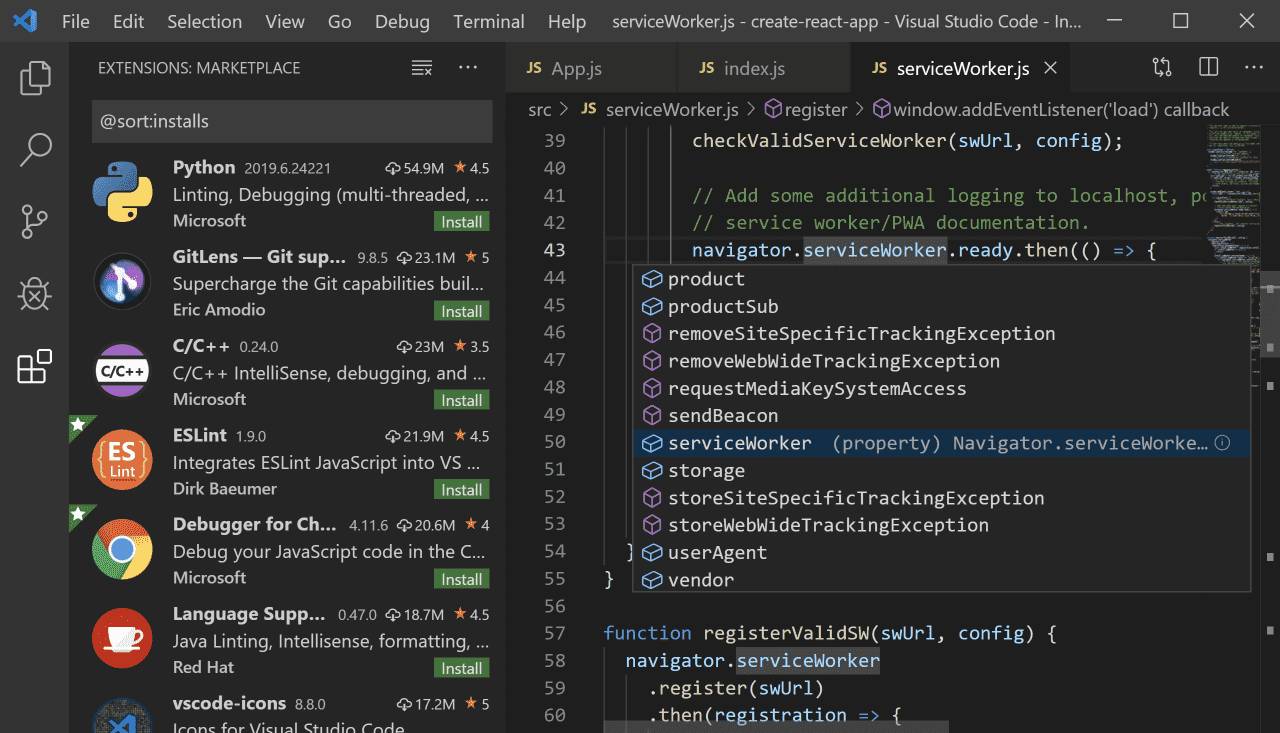Open Extensions panel more actions ellipsis
The width and height of the screenshot is (1280, 733).
(x=468, y=68)
